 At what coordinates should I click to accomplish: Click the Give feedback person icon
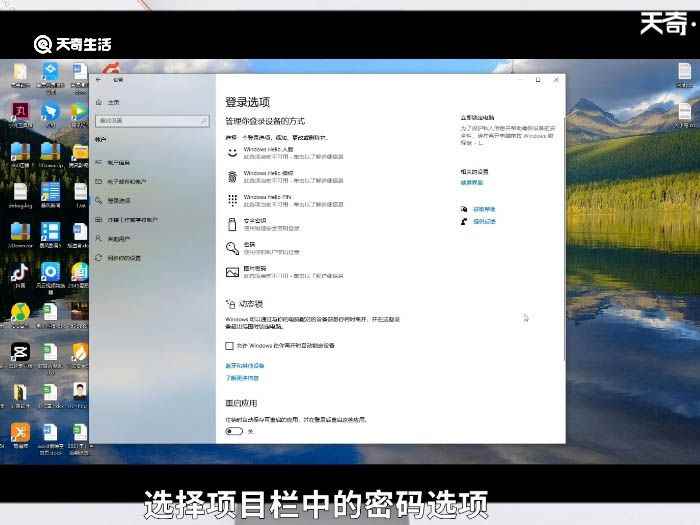(x=464, y=221)
